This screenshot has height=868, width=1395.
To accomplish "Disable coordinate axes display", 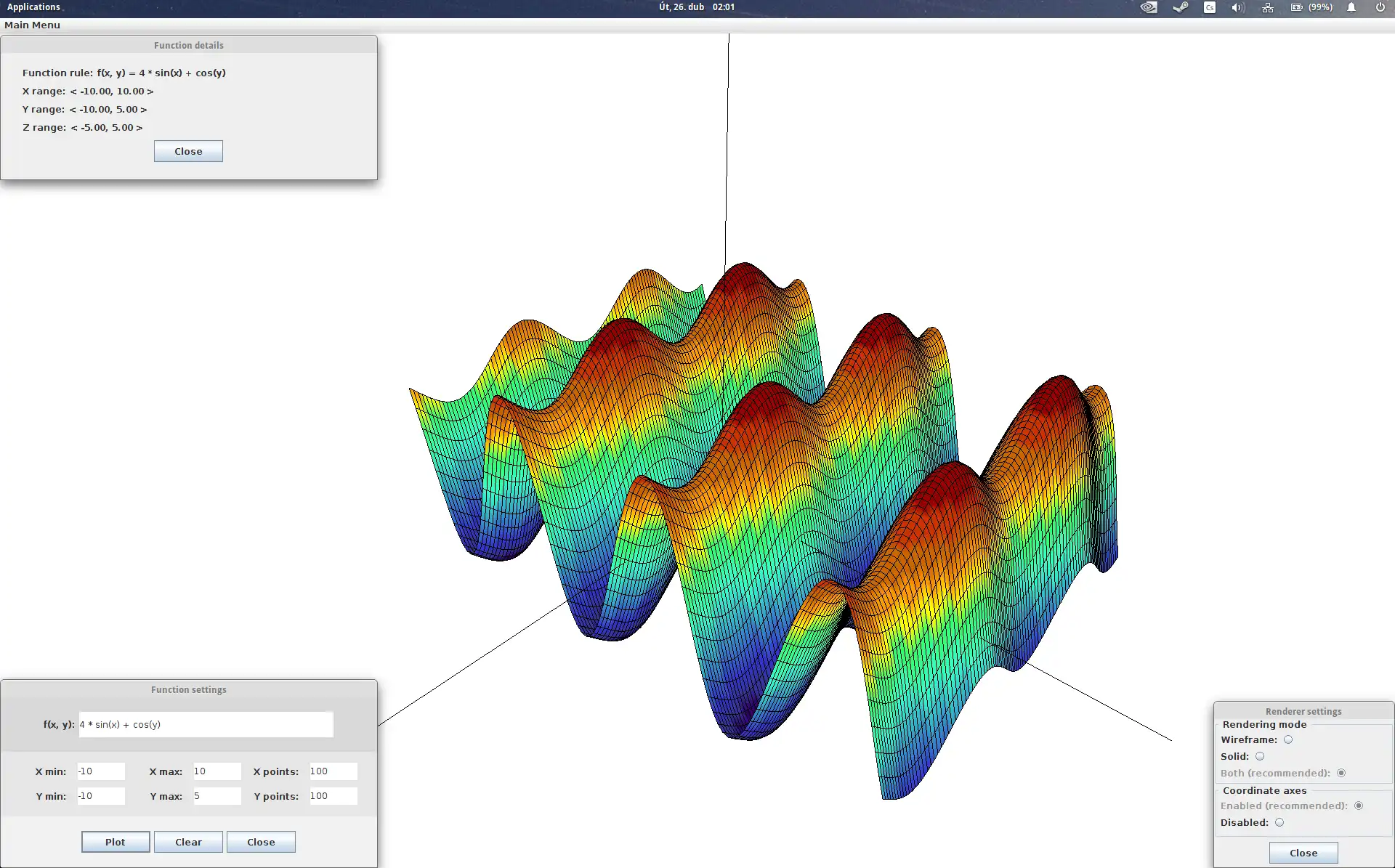I will click(1280, 822).
